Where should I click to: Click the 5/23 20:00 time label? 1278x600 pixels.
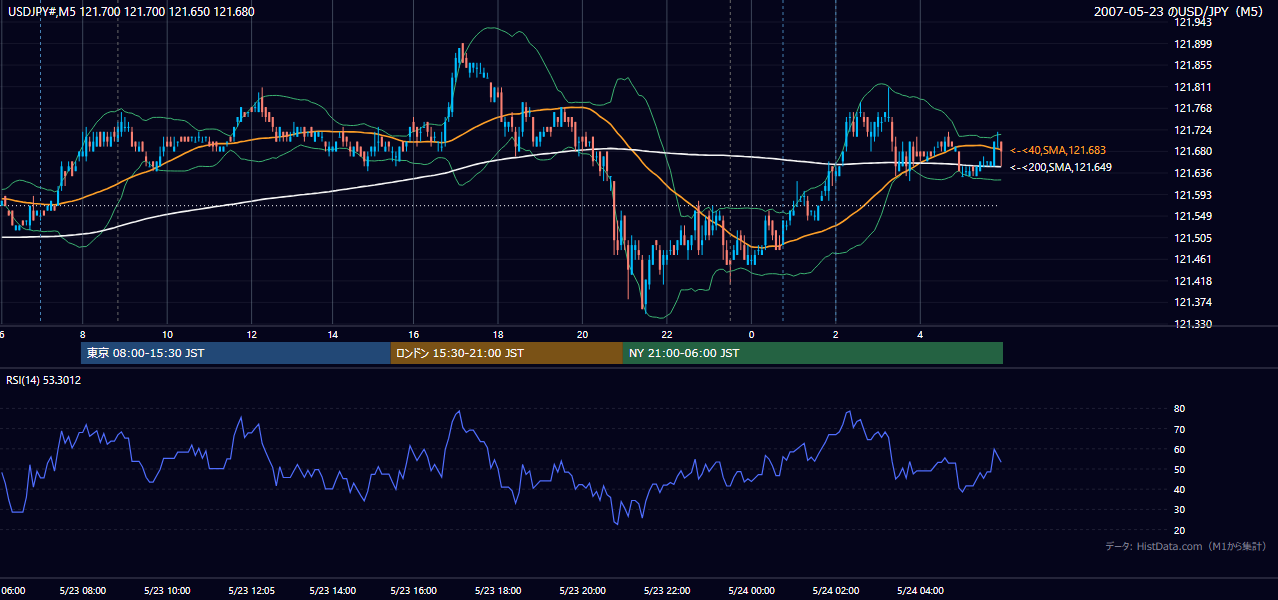tap(583, 591)
